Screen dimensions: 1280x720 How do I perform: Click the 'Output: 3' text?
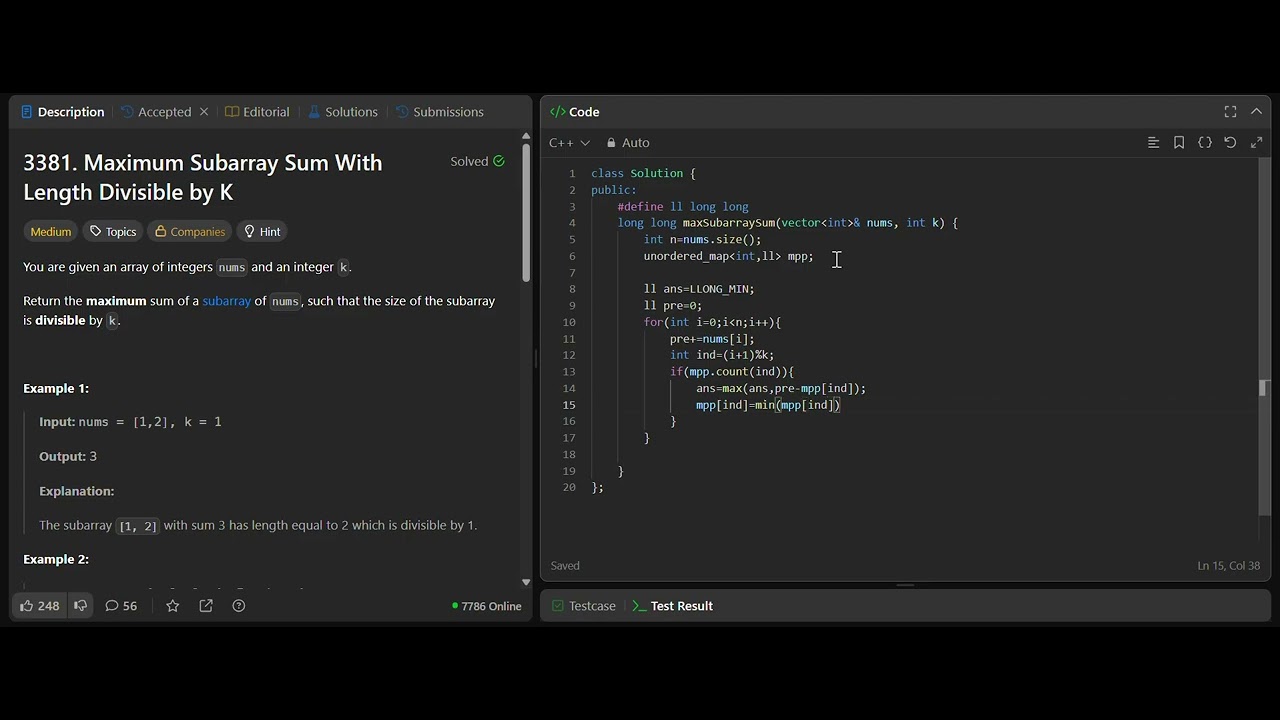pyautogui.click(x=68, y=456)
